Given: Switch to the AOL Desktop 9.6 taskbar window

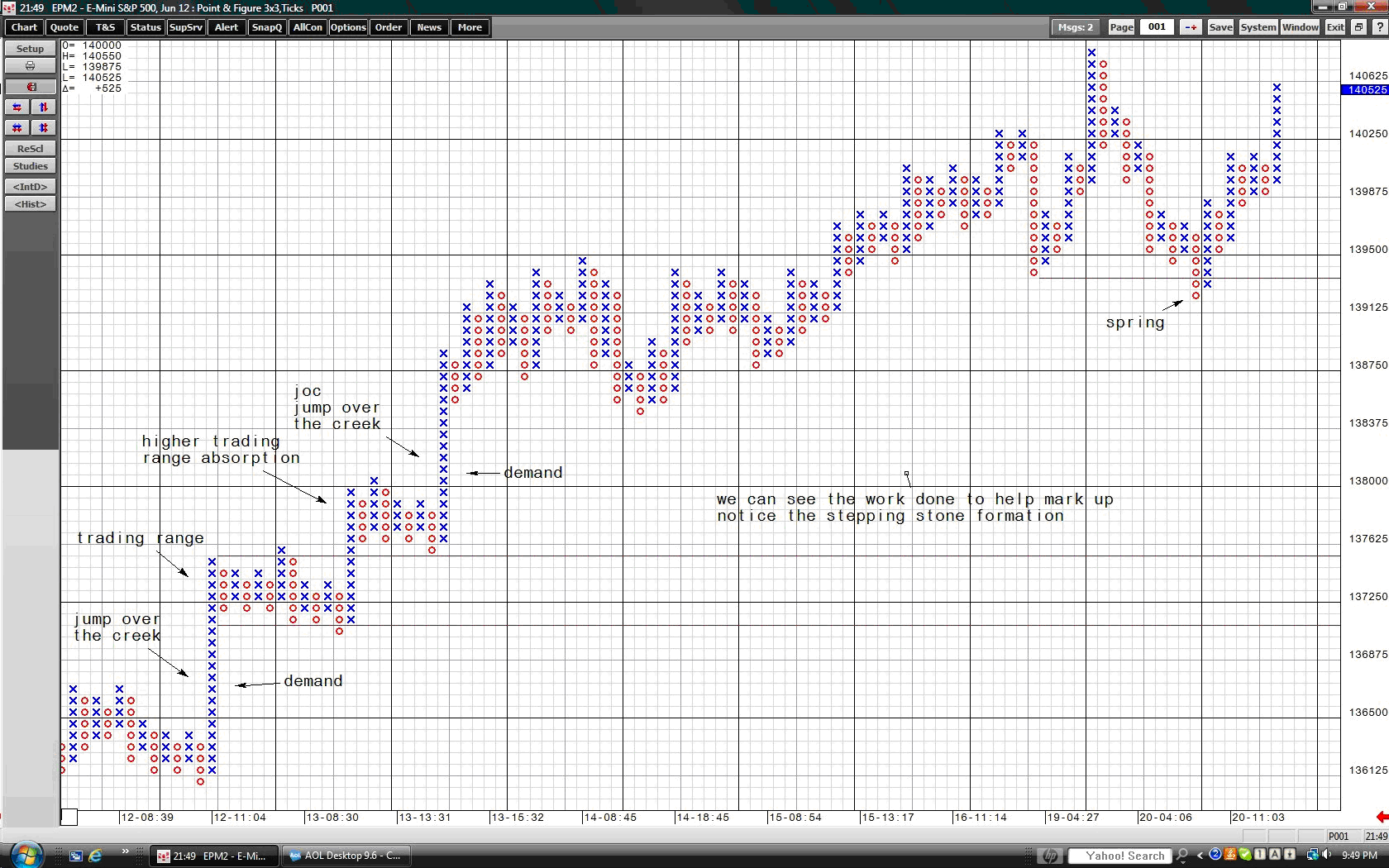Looking at the screenshot, I should pyautogui.click(x=346, y=856).
